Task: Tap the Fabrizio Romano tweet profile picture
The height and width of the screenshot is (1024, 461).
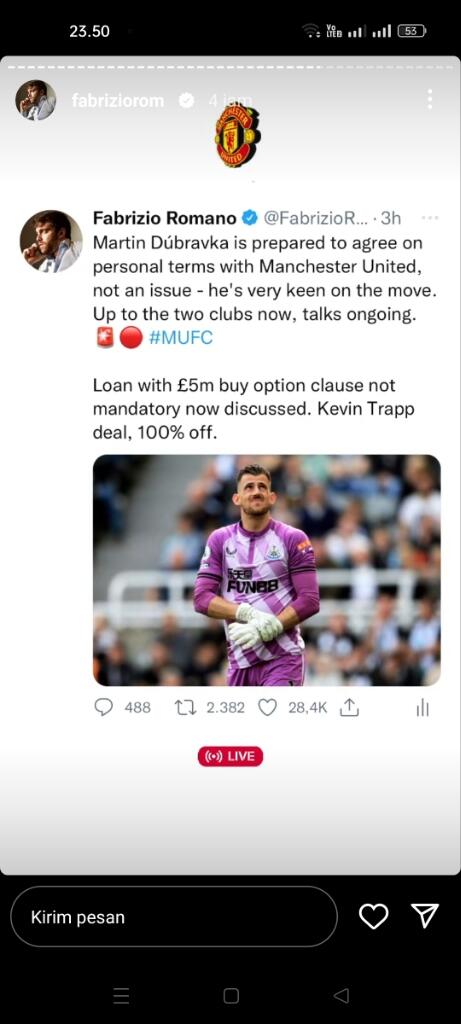Action: coord(51,242)
